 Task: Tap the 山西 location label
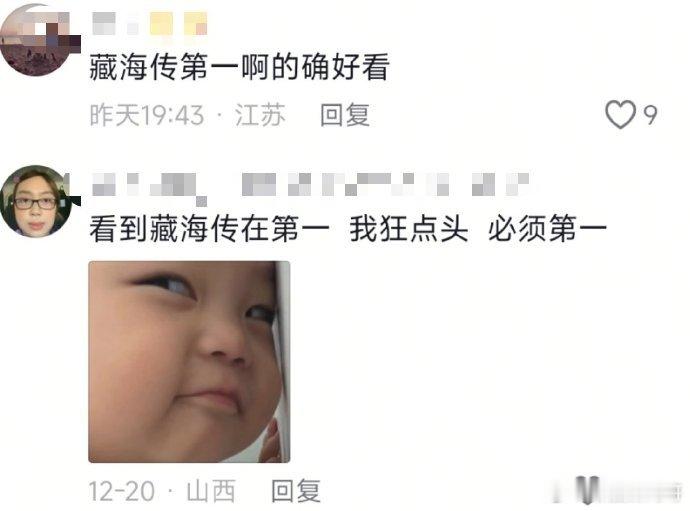tap(211, 491)
